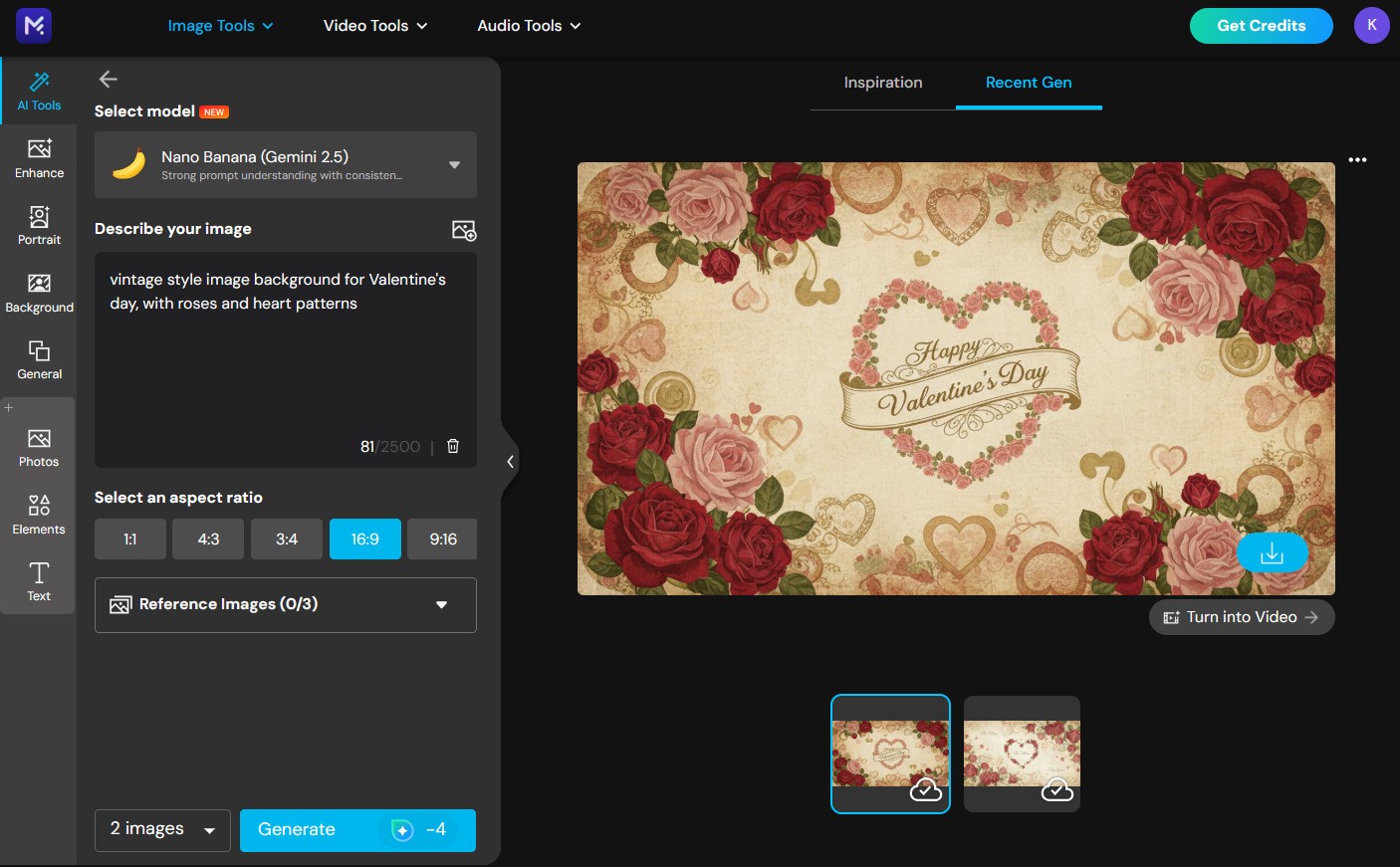This screenshot has height=867, width=1400.
Task: Switch aspect ratio to 9:16
Action: point(442,539)
